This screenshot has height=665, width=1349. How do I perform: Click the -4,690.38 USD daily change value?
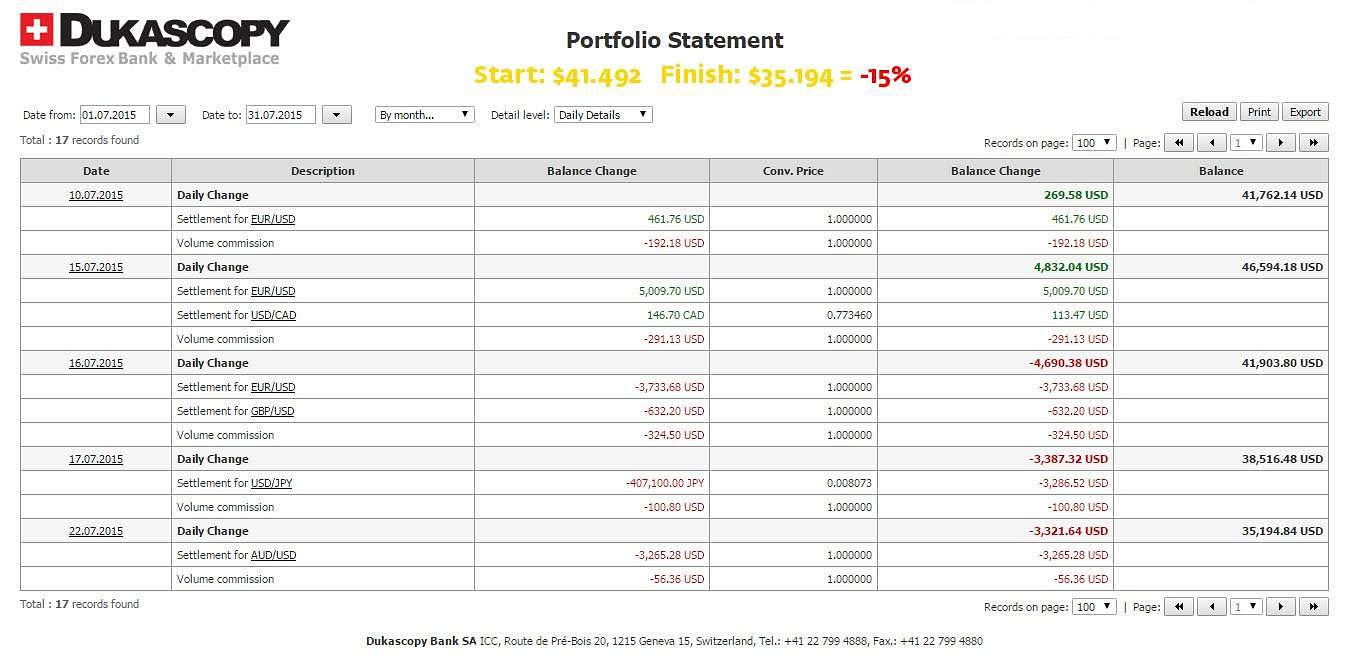pyautogui.click(x=1068, y=363)
